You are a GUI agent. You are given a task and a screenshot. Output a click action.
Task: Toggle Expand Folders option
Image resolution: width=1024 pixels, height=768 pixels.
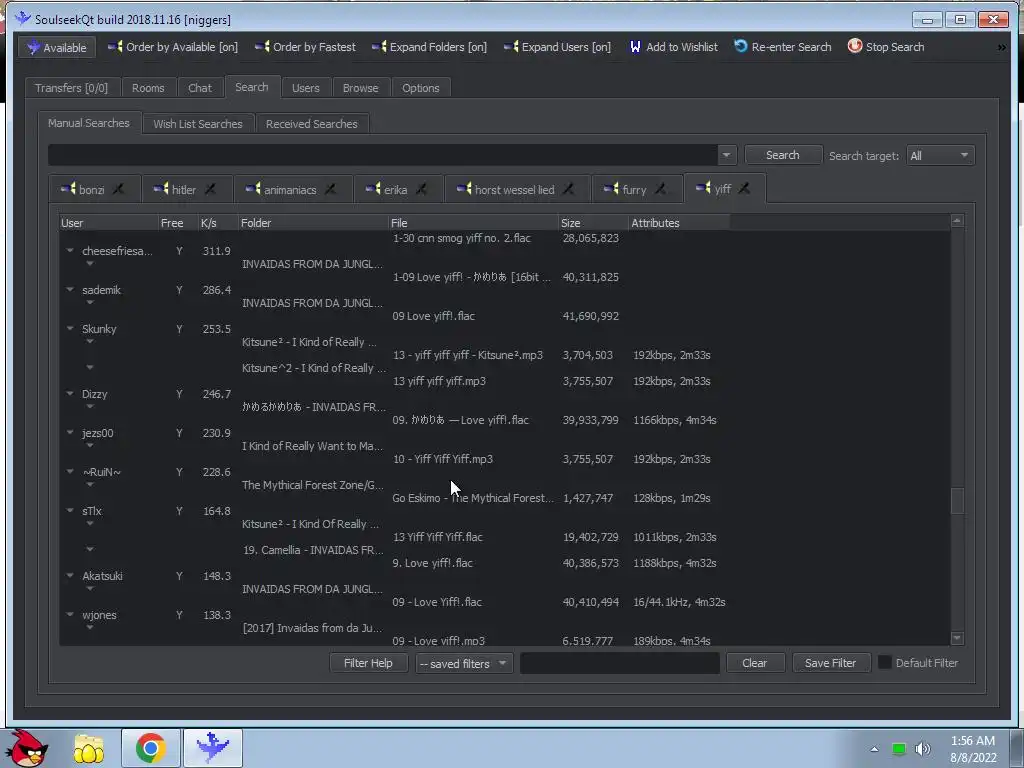coord(430,47)
